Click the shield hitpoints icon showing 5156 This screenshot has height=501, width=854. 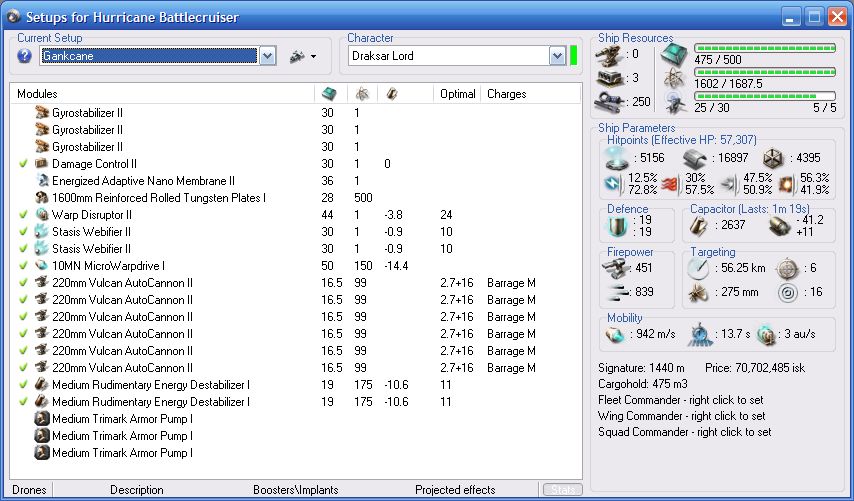[617, 158]
